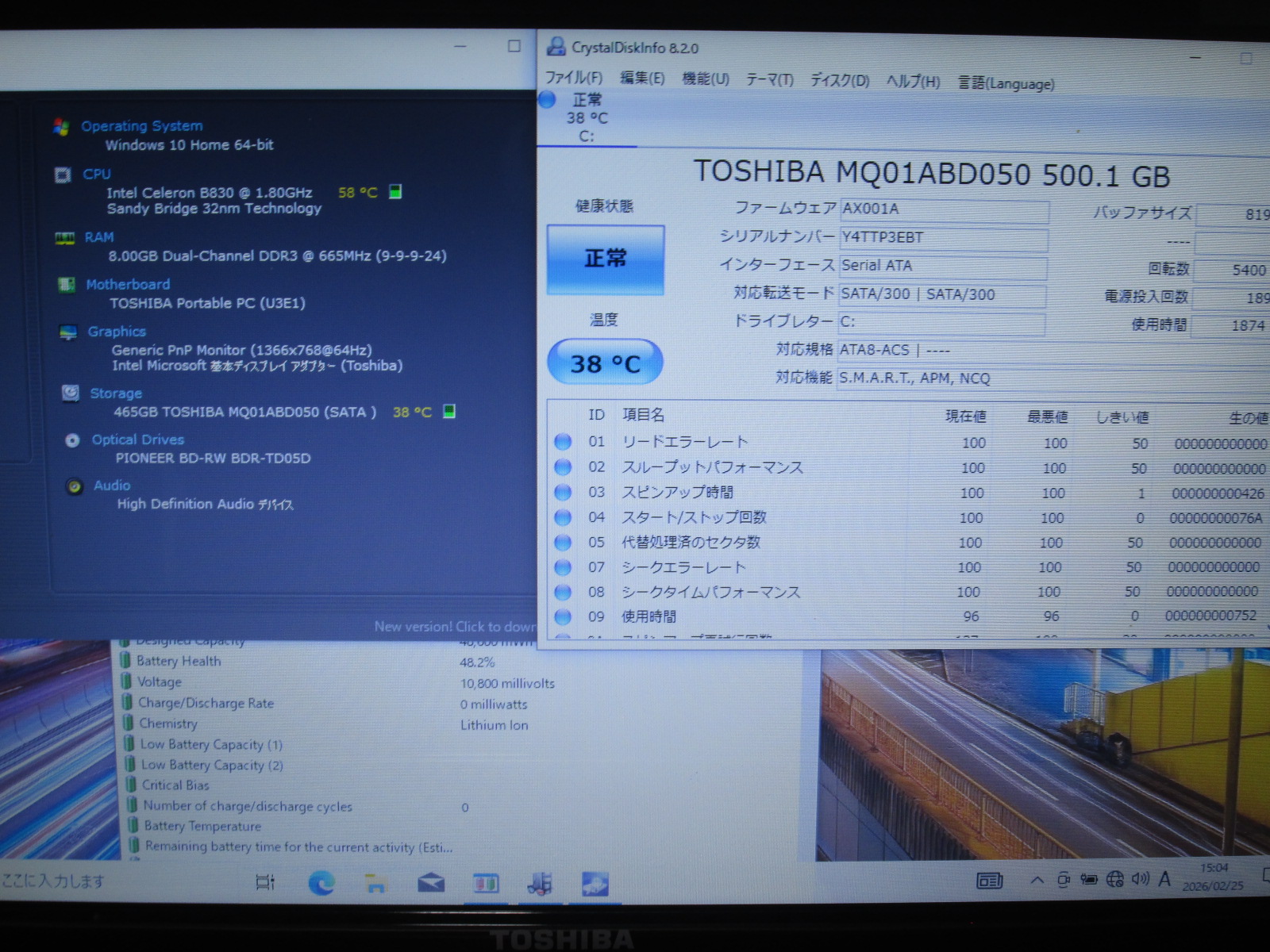Click the 正常 health status button

tap(605, 259)
